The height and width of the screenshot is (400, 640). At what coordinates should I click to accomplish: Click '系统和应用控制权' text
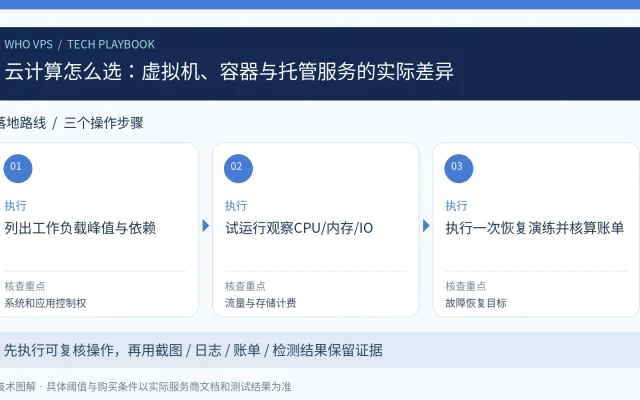pyautogui.click(x=45, y=303)
